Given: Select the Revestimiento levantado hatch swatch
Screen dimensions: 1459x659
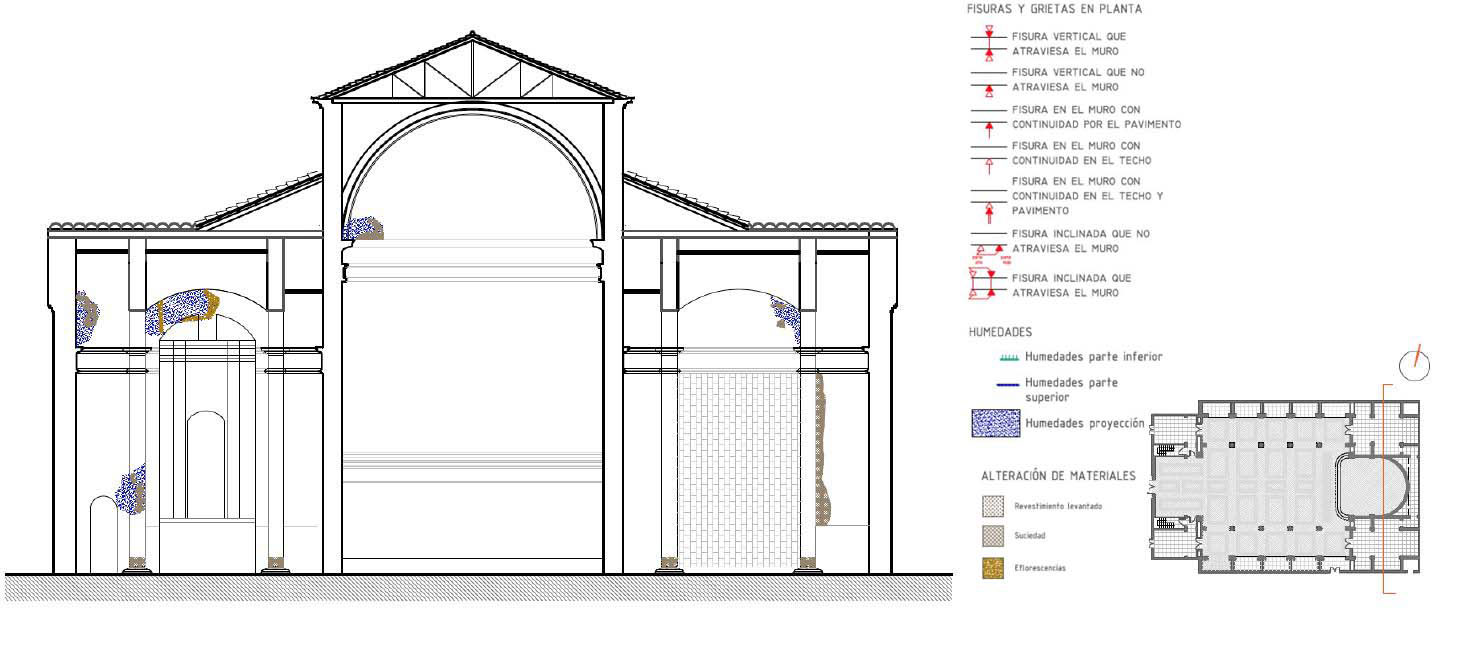Looking at the screenshot, I should click(993, 506).
